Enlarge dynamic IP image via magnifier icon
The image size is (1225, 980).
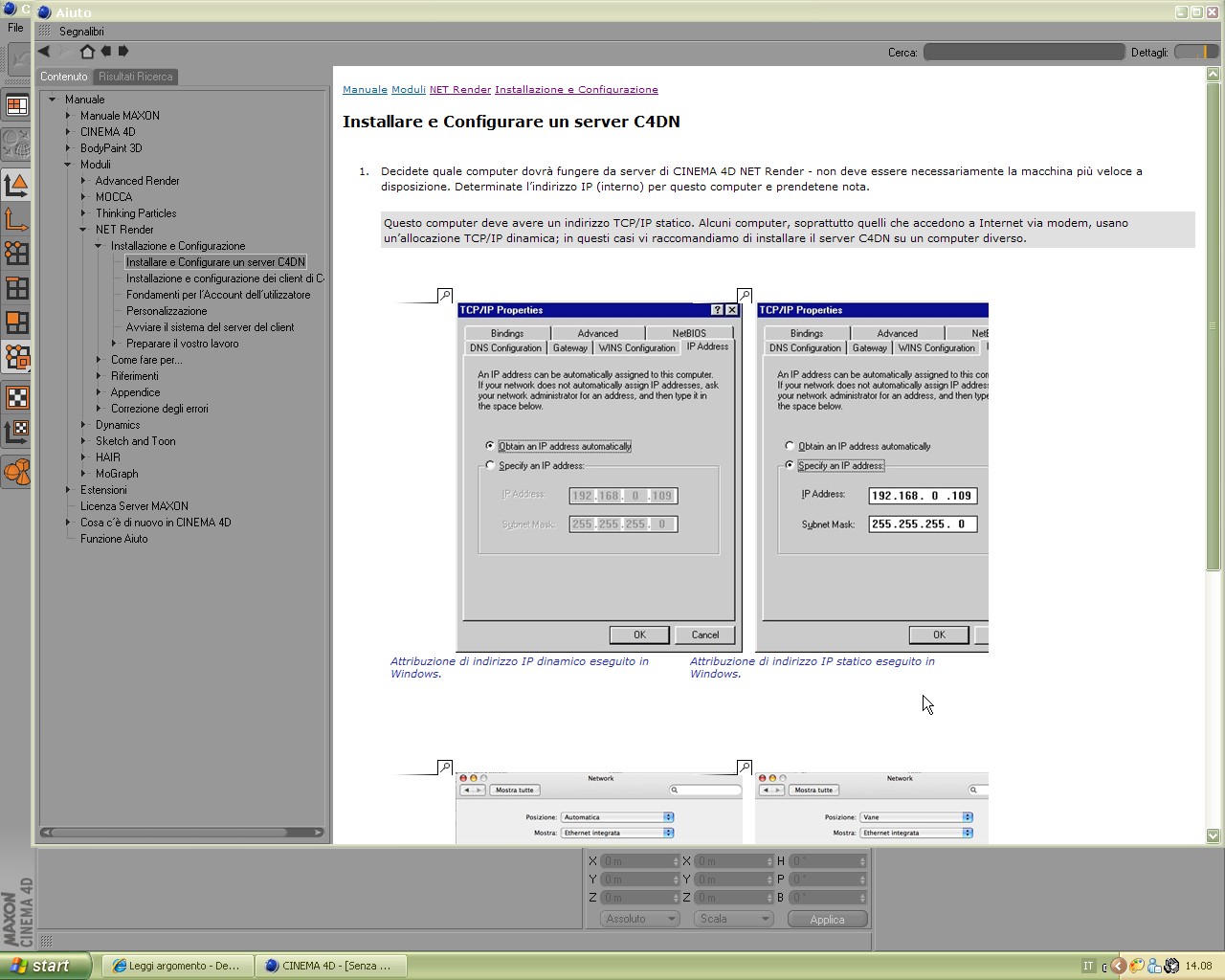(444, 296)
